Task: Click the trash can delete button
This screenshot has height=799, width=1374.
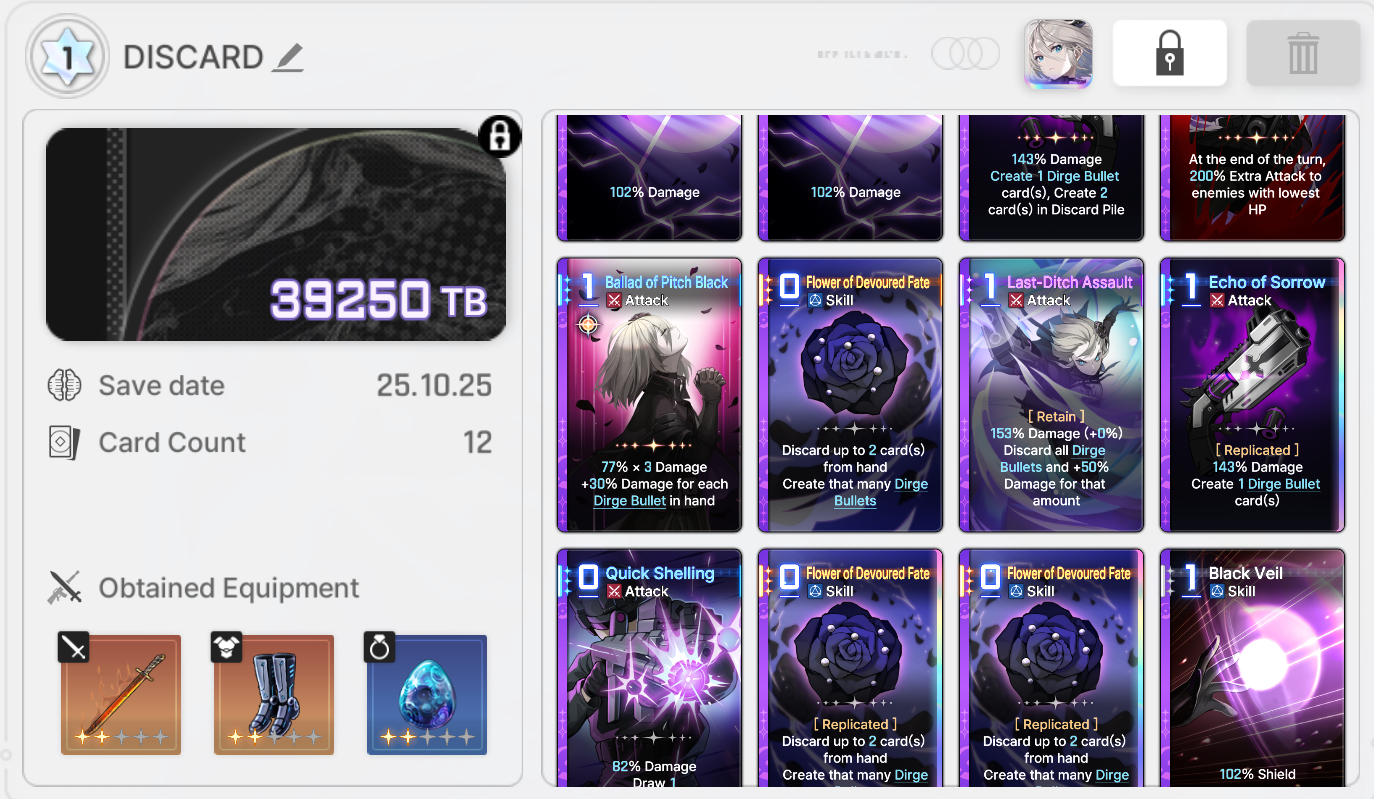Action: (1303, 53)
